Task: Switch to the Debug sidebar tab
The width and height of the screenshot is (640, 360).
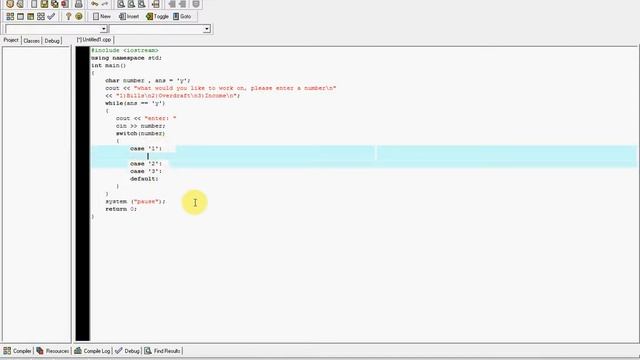Action: pos(52,41)
